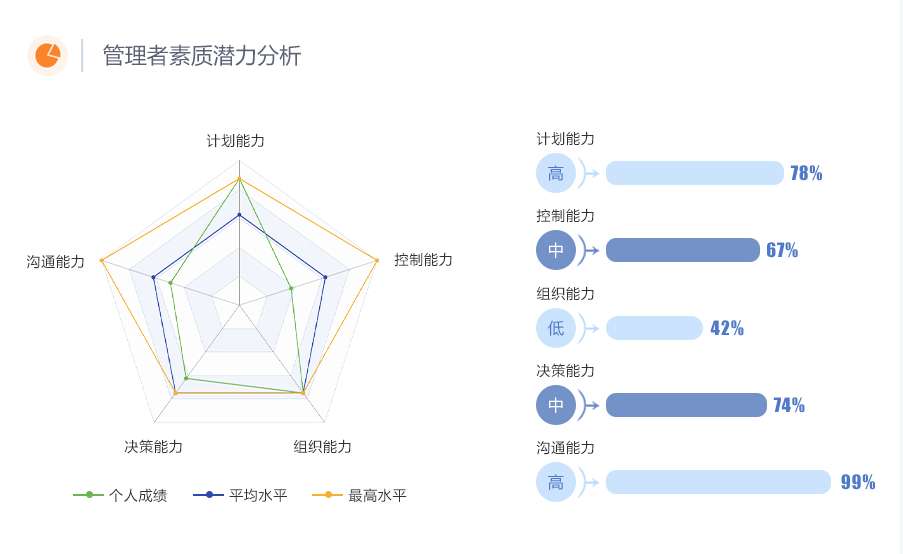This screenshot has height=554, width=903.
Task: Click the 中 badge beside 控制能力 bar
Action: pos(556,250)
